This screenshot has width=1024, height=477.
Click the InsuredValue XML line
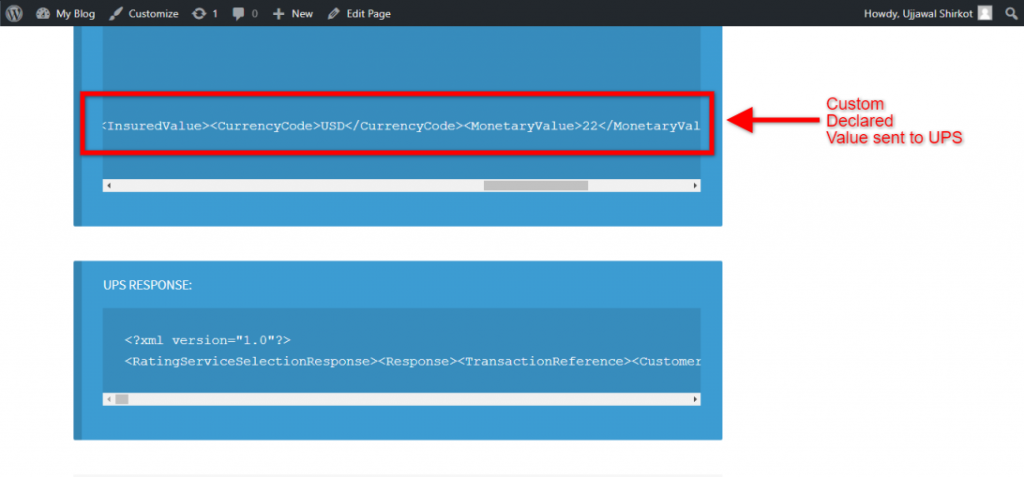(402, 126)
